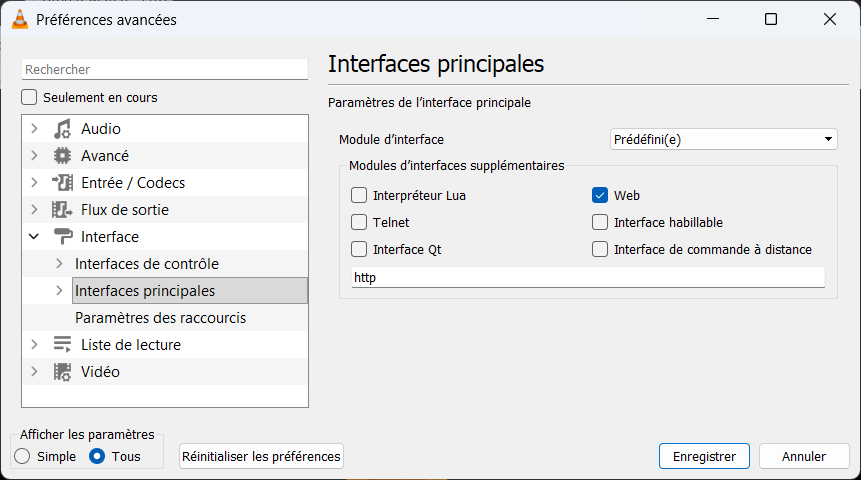Tick the Telnet checkbox
This screenshot has height=480, width=861.
[x=360, y=222]
